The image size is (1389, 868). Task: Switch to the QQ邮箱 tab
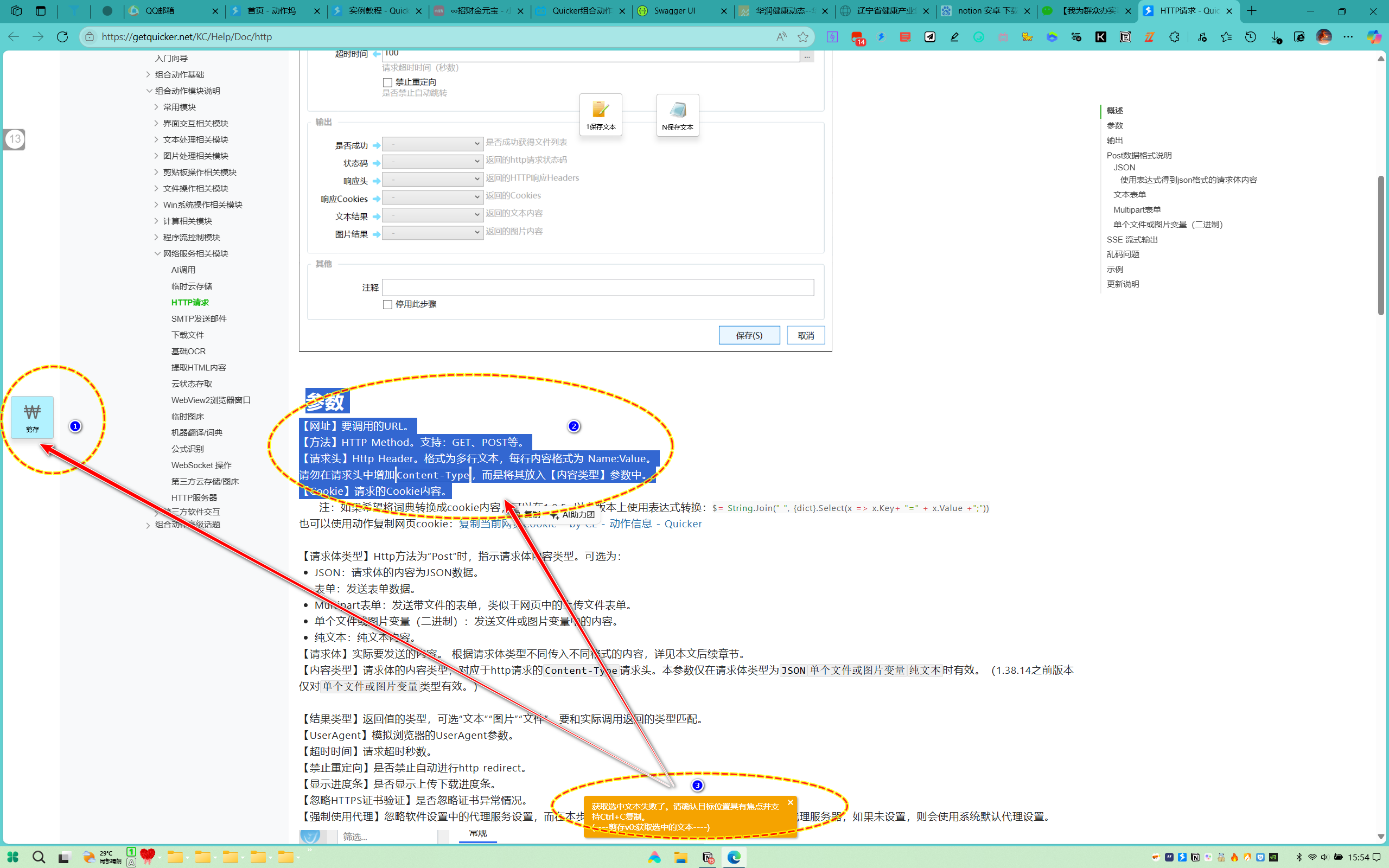pos(173,11)
